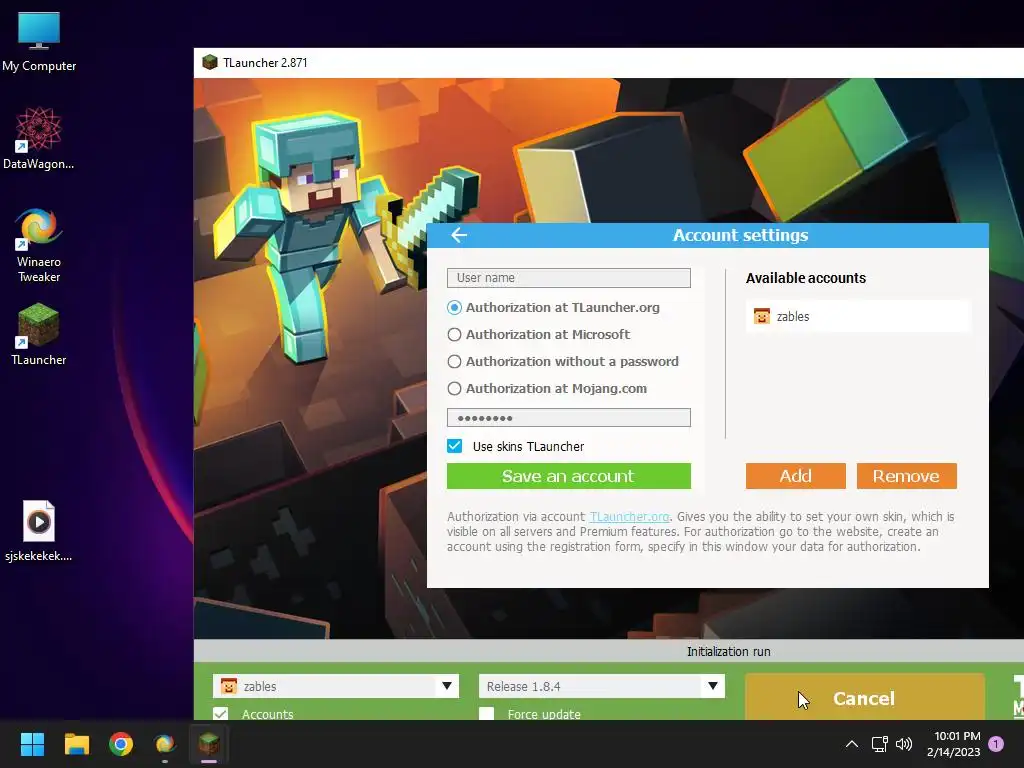Focus the User name field
Viewport: 1024px width, 768px height.
[569, 278]
